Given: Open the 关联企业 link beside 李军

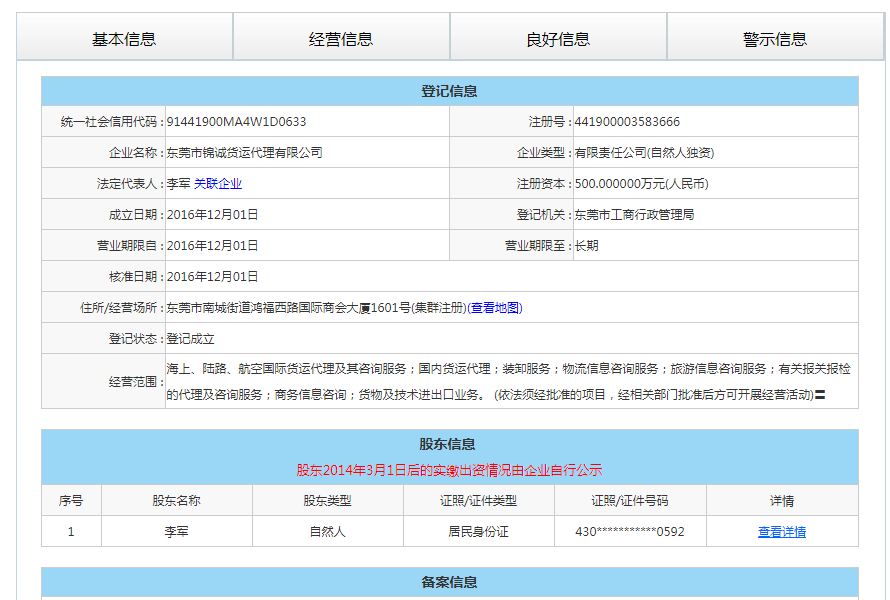Looking at the screenshot, I should coord(218,184).
